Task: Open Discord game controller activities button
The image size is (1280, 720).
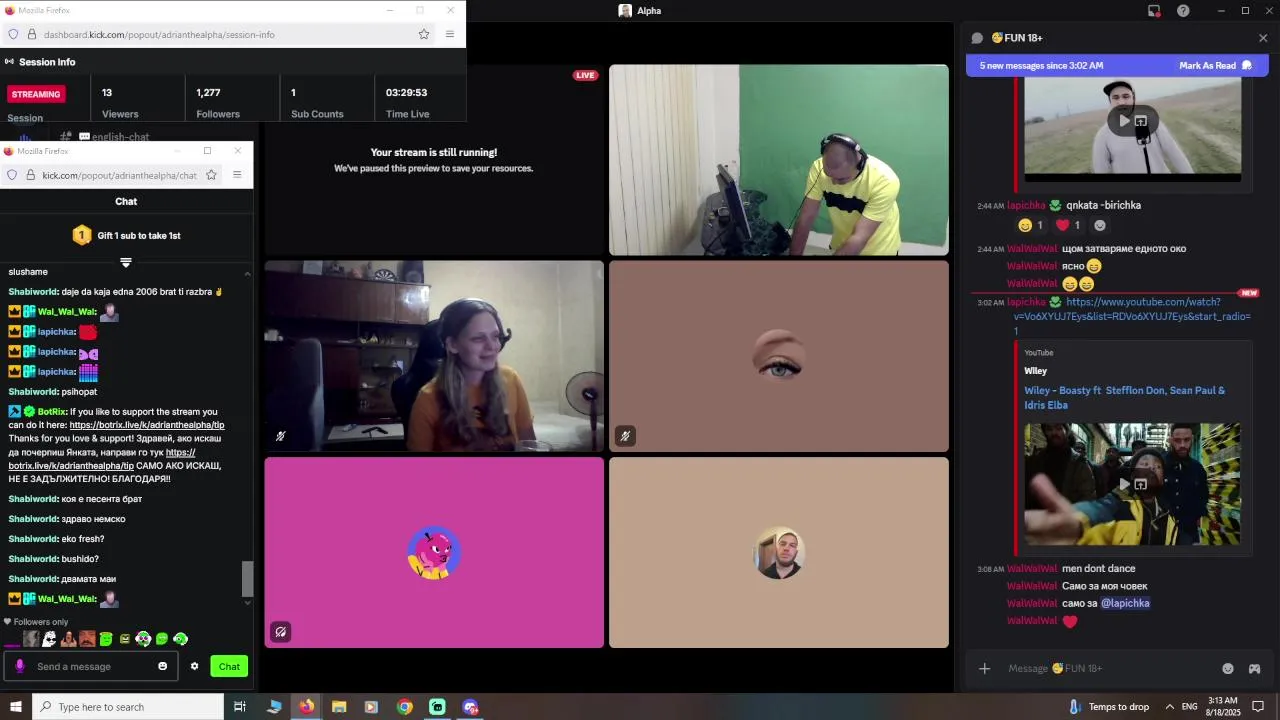Action: tap(1254, 668)
